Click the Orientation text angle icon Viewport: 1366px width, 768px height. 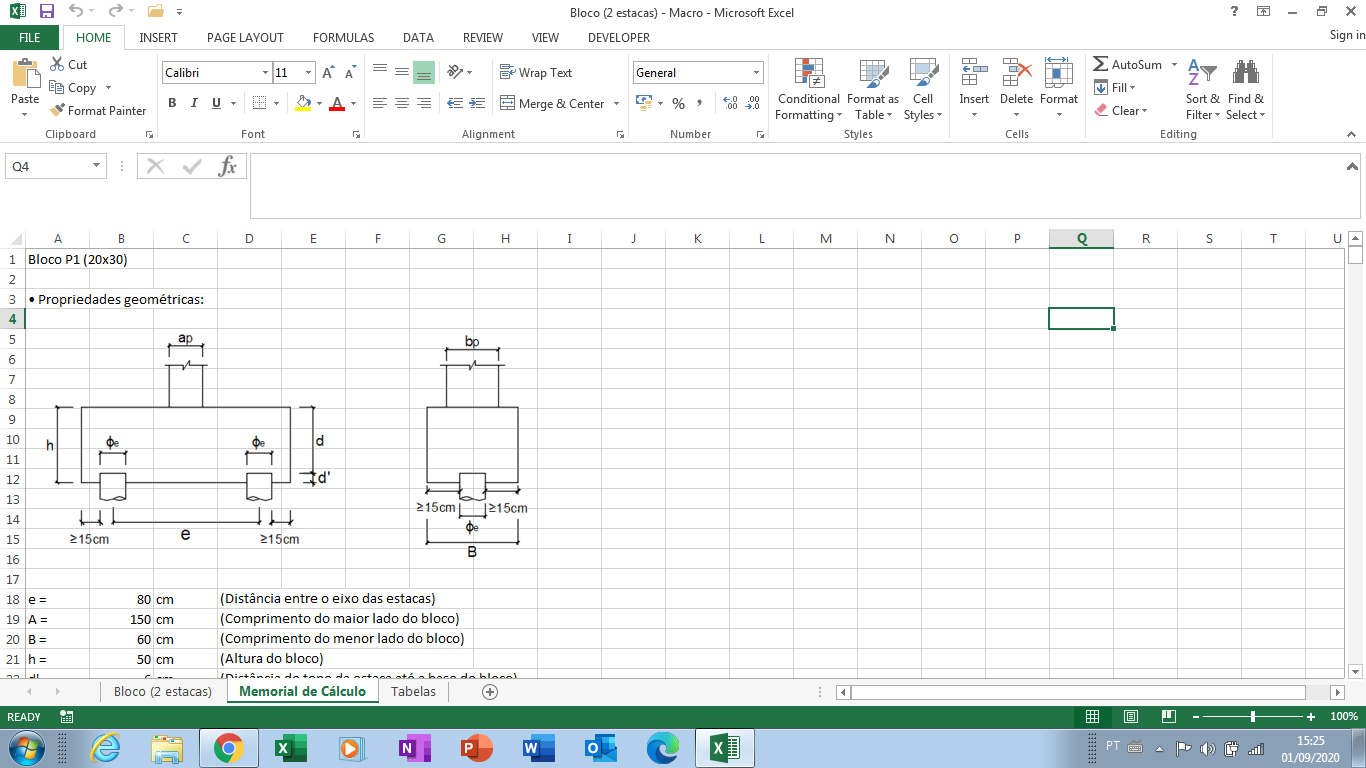point(455,73)
